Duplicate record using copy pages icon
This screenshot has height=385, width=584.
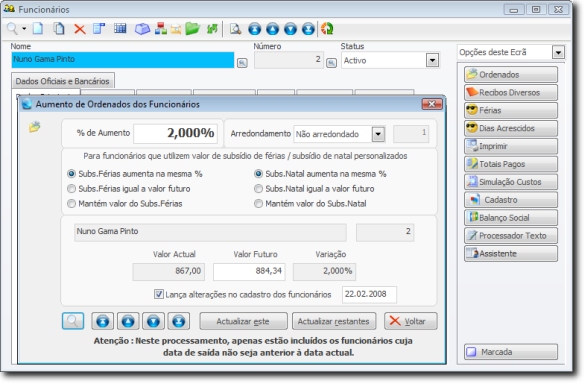(59, 29)
